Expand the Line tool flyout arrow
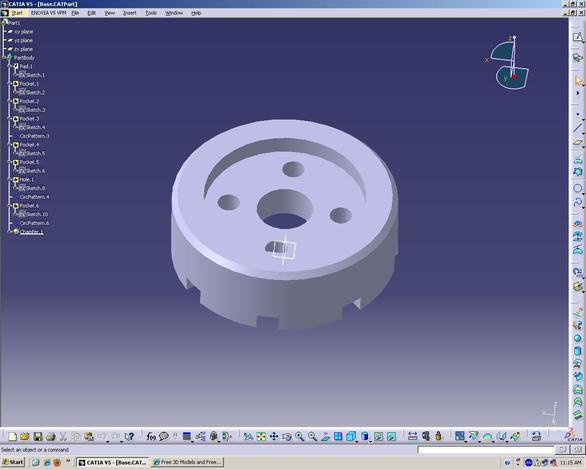The width and height of the screenshot is (586, 469). tap(583, 133)
